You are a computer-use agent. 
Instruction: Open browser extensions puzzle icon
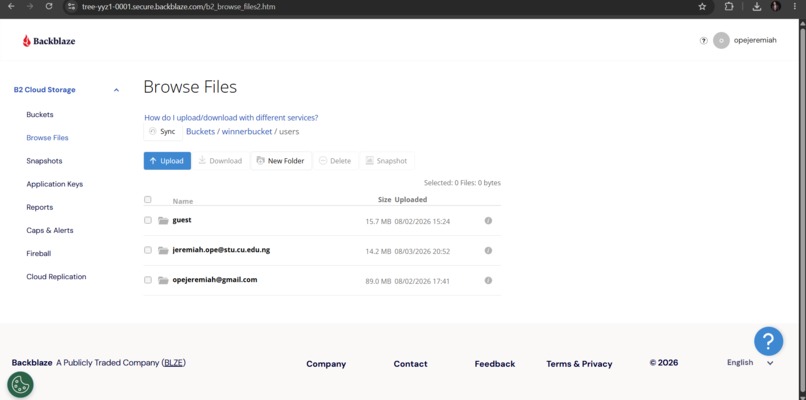pyautogui.click(x=729, y=7)
